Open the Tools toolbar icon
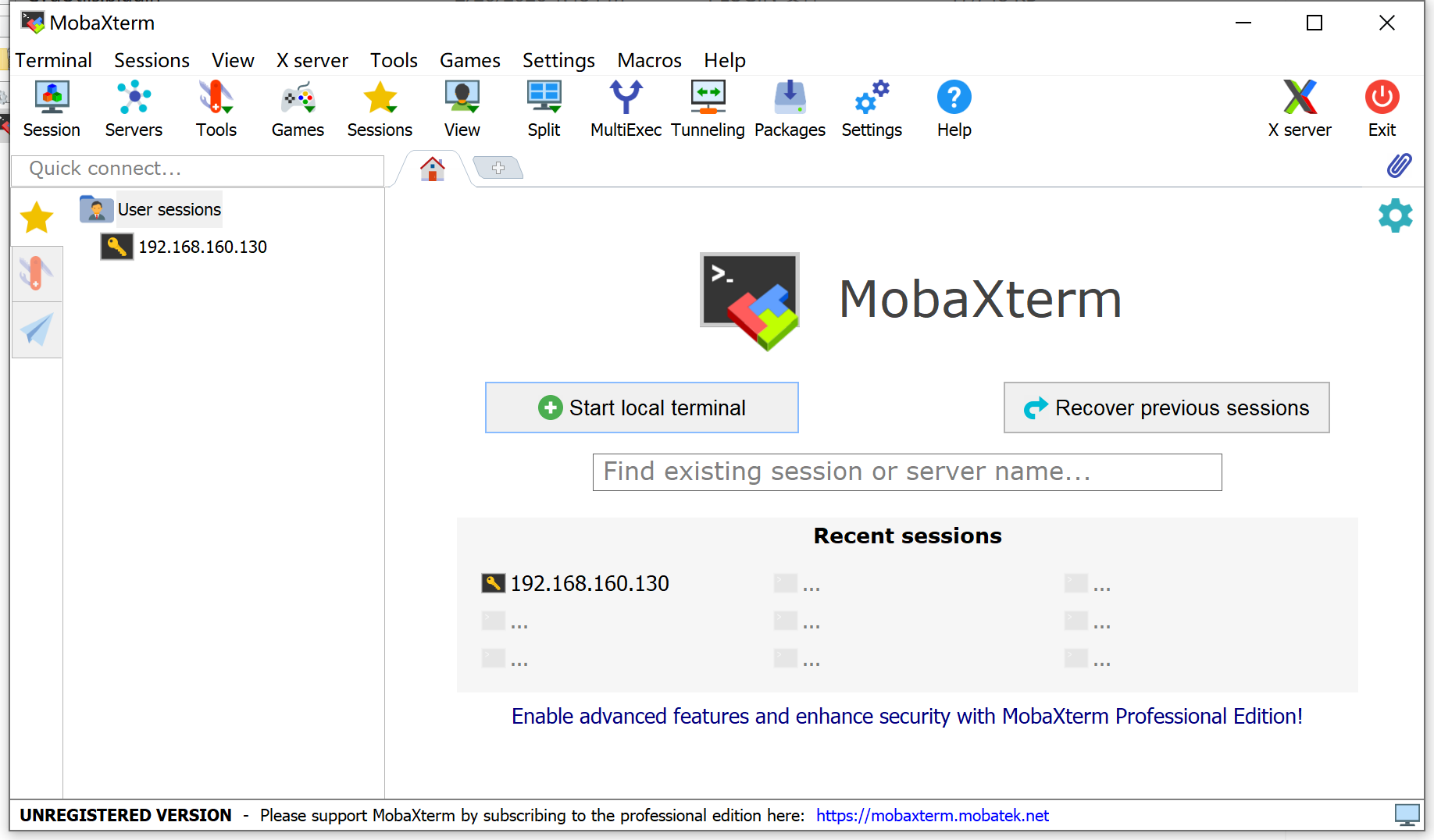 coord(216,109)
